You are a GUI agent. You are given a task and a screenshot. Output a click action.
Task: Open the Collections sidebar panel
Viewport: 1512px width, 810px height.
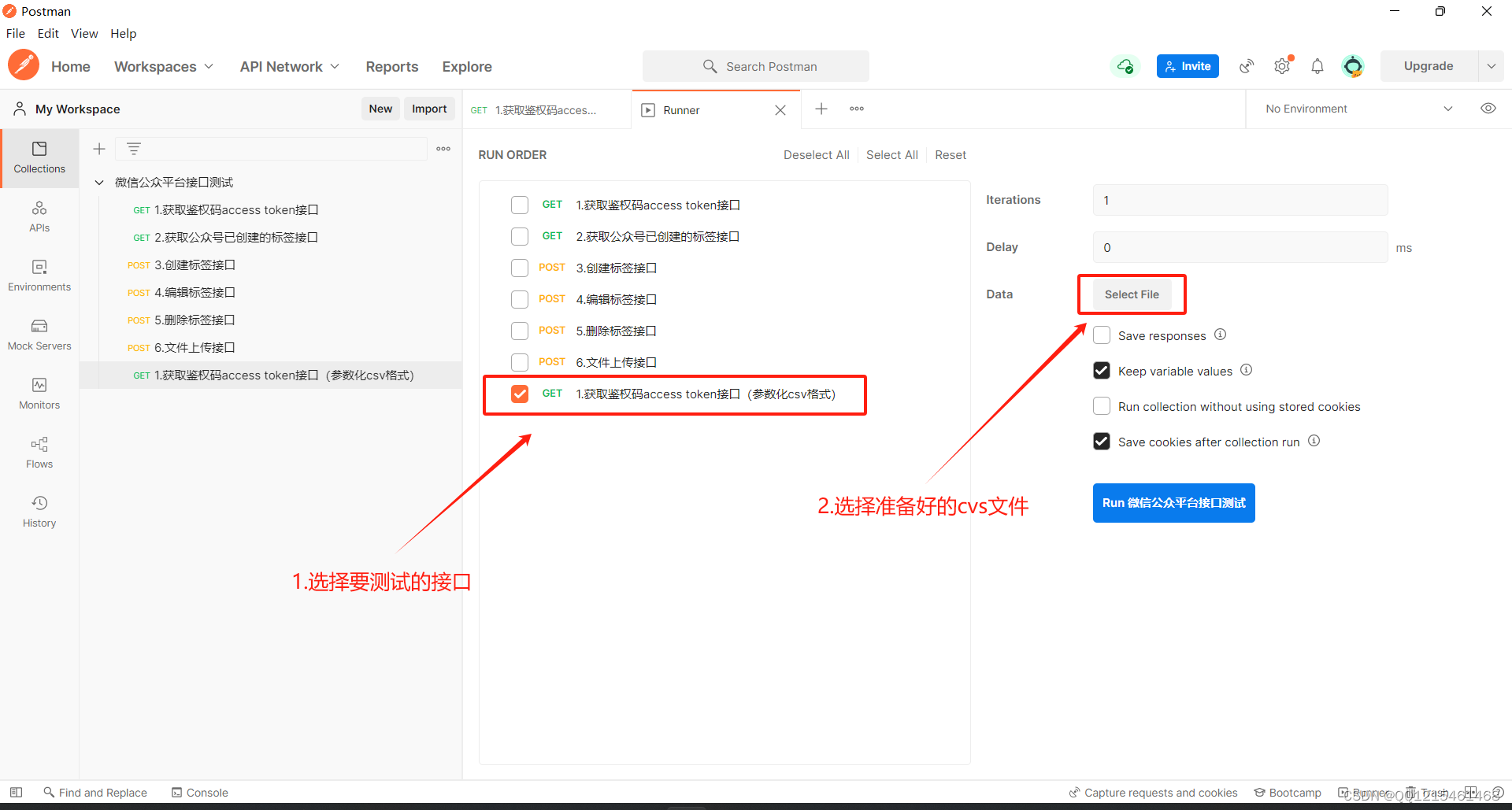[39, 157]
